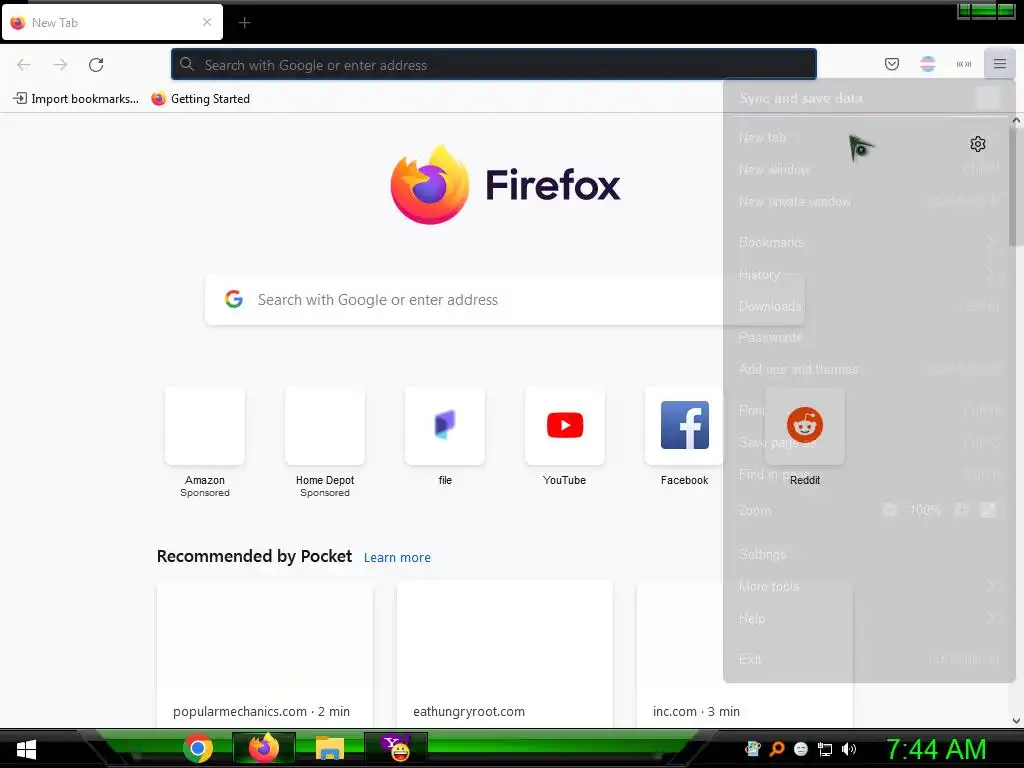
Task: Open the eathungryroot.com Pocket story card
Action: [x=505, y=654]
